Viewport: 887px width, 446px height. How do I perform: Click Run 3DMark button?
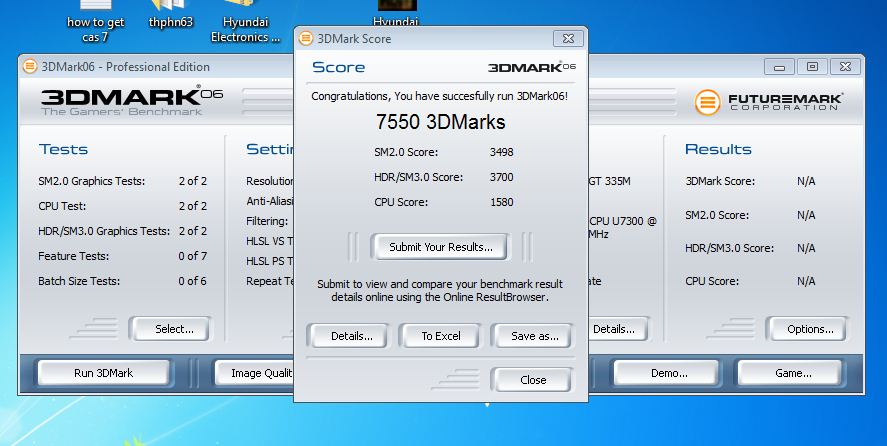[x=104, y=373]
